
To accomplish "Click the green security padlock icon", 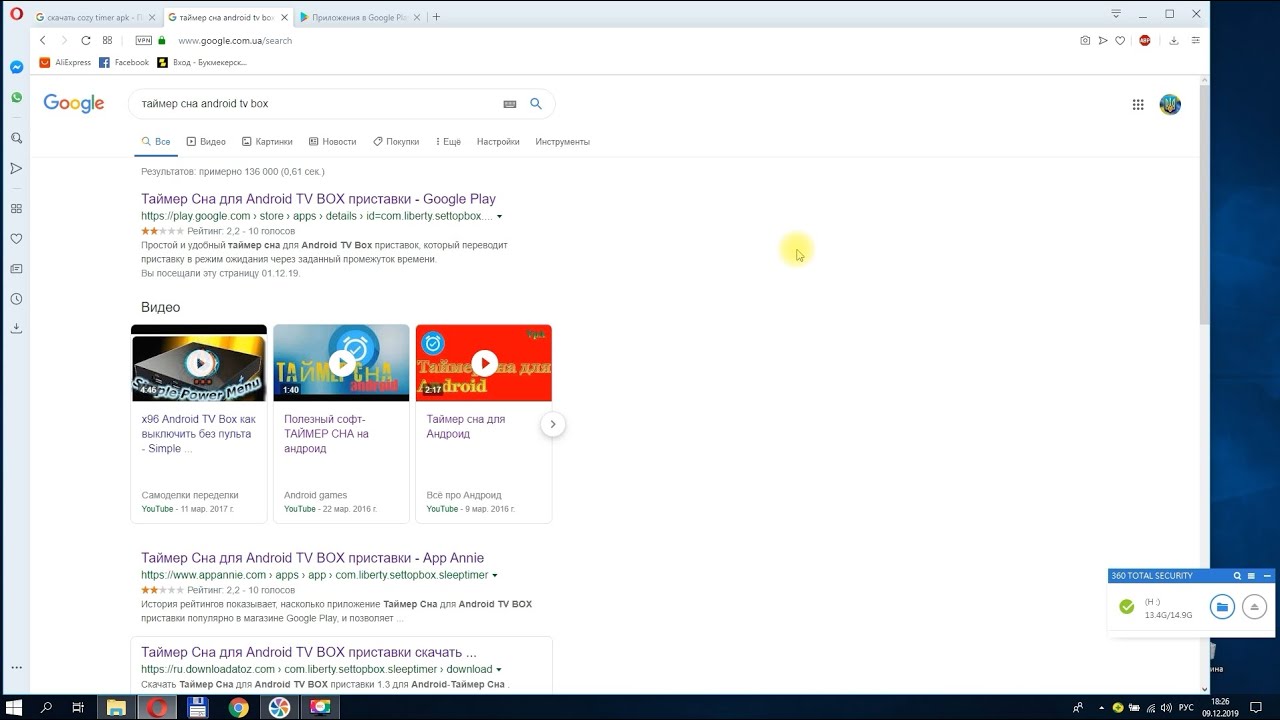I will pos(162,40).
